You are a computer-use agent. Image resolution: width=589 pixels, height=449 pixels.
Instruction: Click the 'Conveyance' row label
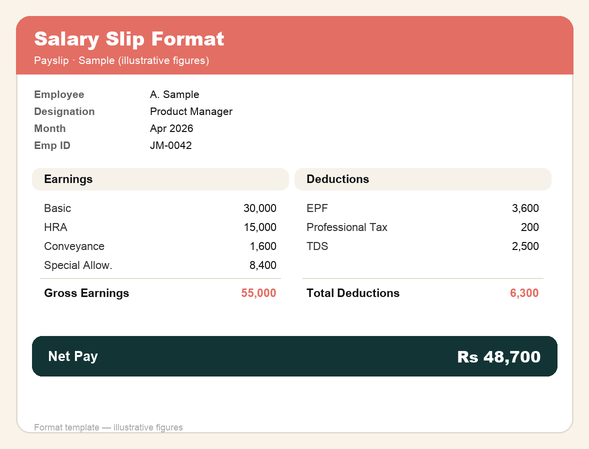pos(74,246)
